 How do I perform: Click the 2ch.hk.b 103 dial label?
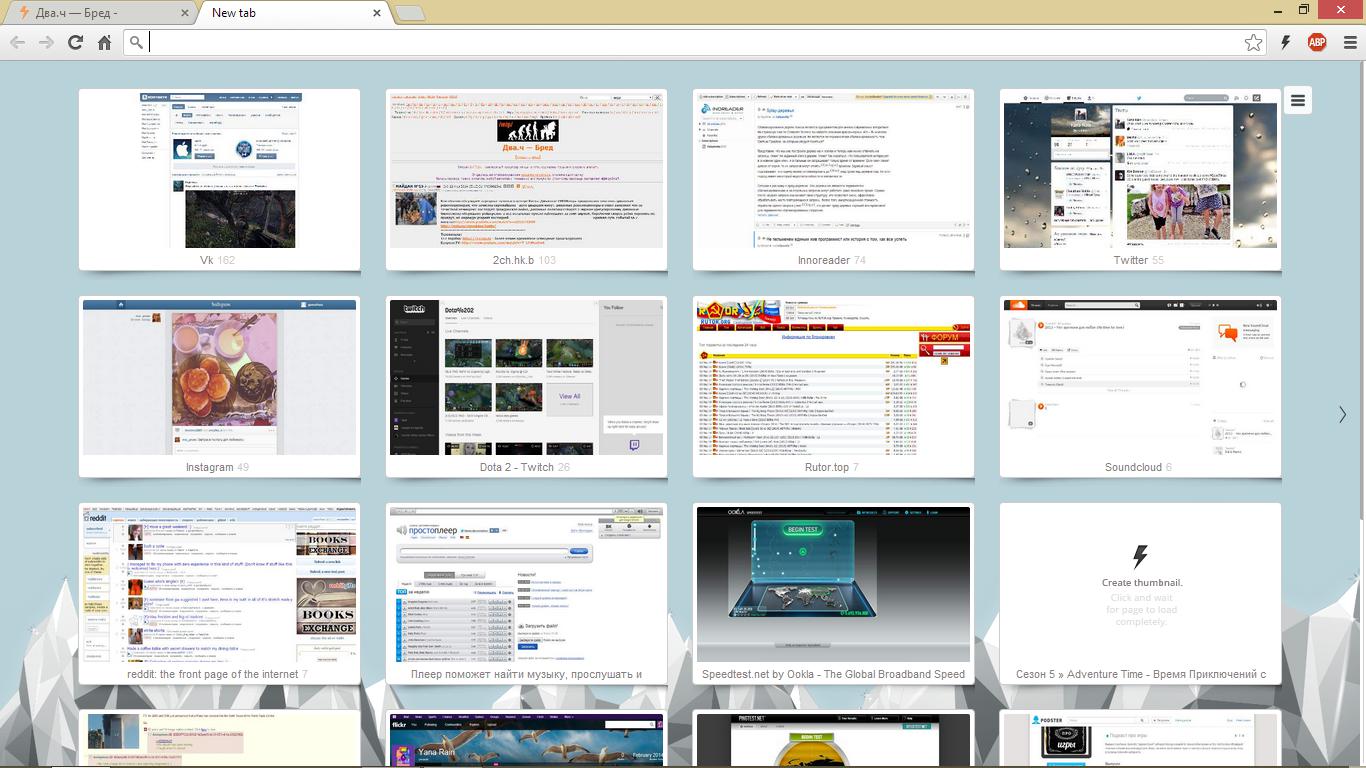(x=525, y=260)
